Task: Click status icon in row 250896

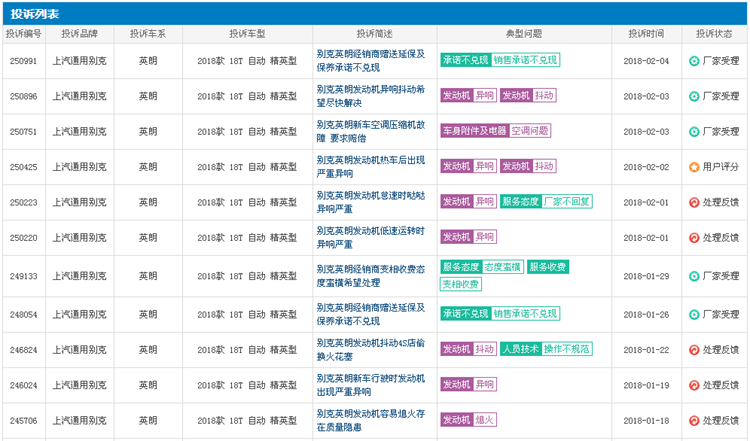Action: 694,96
